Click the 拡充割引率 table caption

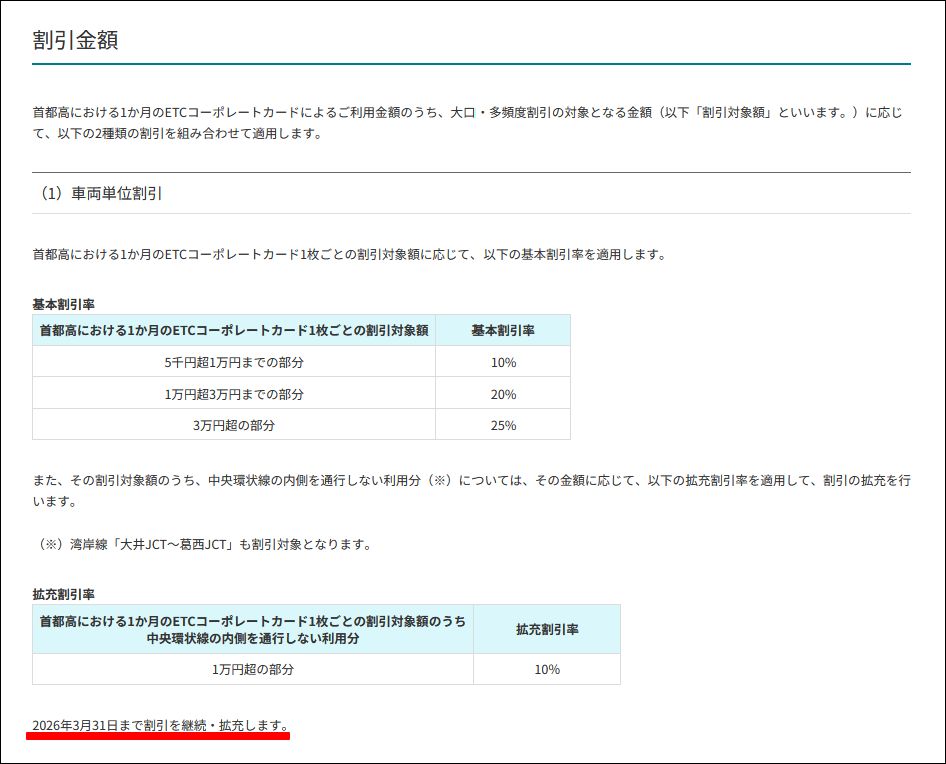click(x=63, y=594)
